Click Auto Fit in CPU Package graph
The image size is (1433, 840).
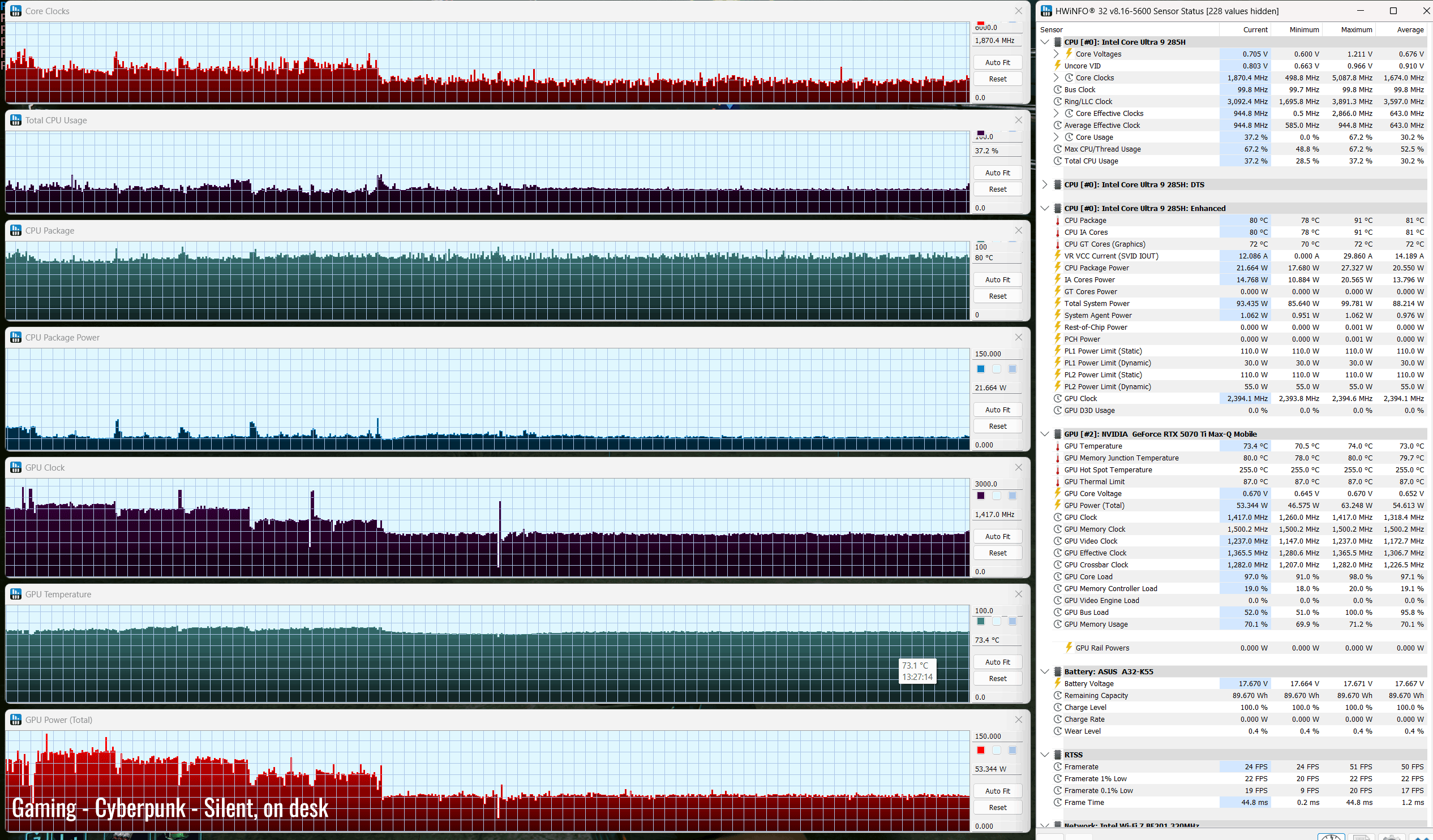pyautogui.click(x=997, y=279)
